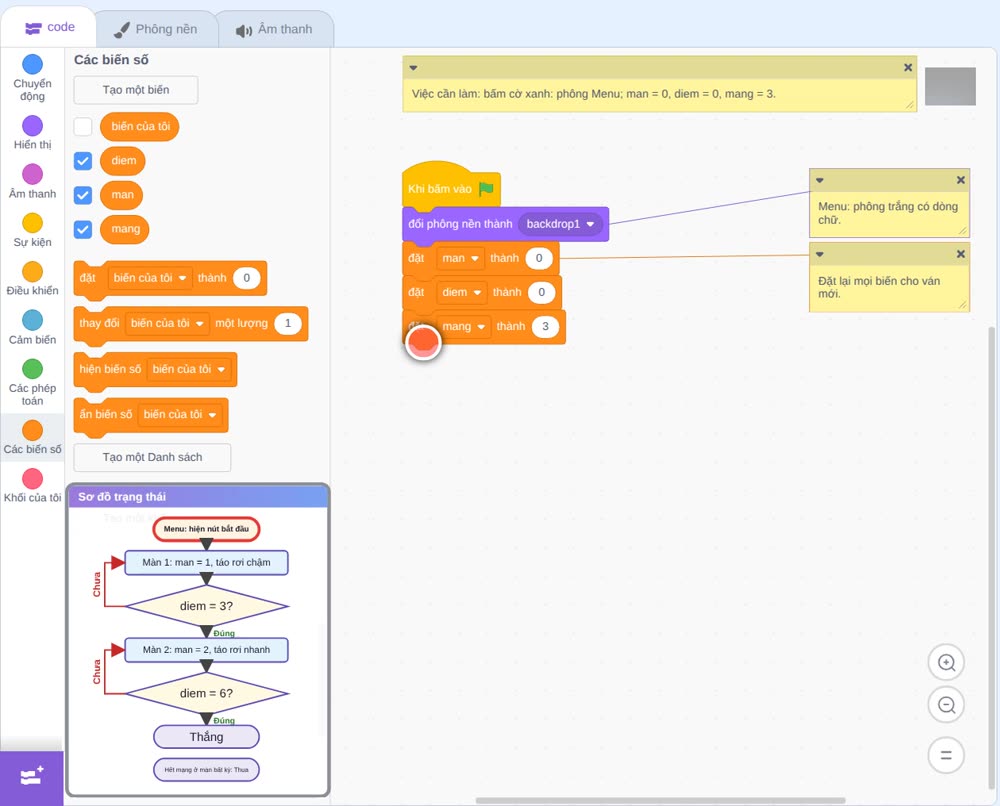Close the Menu backdrop comment note
Viewport: 1000px width, 806px height.
coord(960,180)
